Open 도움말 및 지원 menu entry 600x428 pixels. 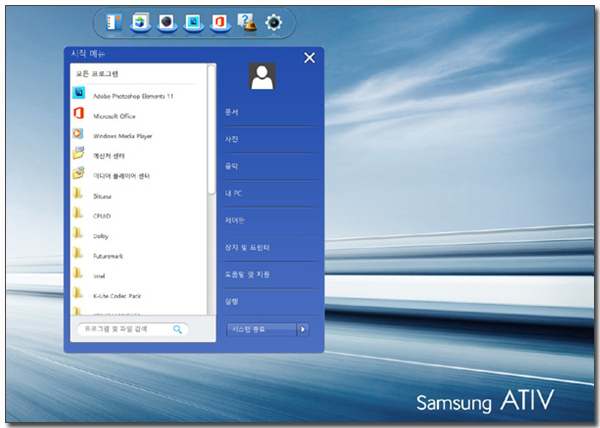(x=269, y=275)
